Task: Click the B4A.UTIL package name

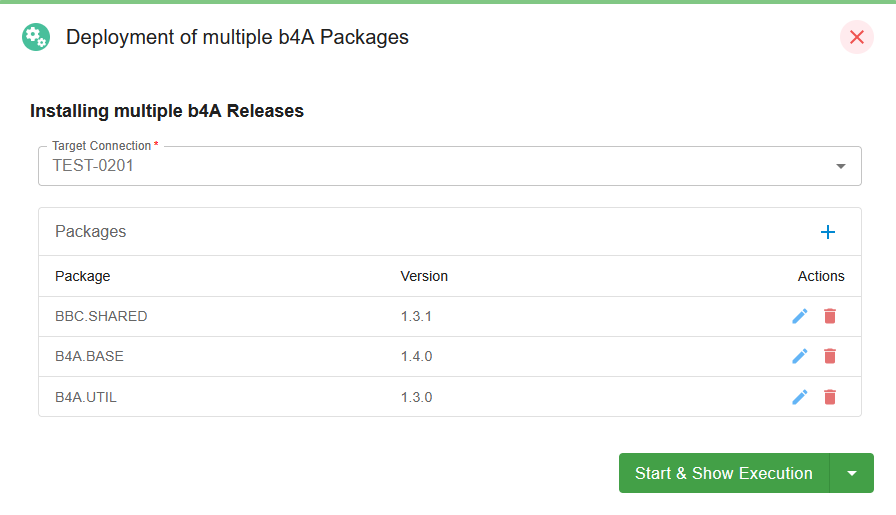Action: pyautogui.click(x=86, y=397)
